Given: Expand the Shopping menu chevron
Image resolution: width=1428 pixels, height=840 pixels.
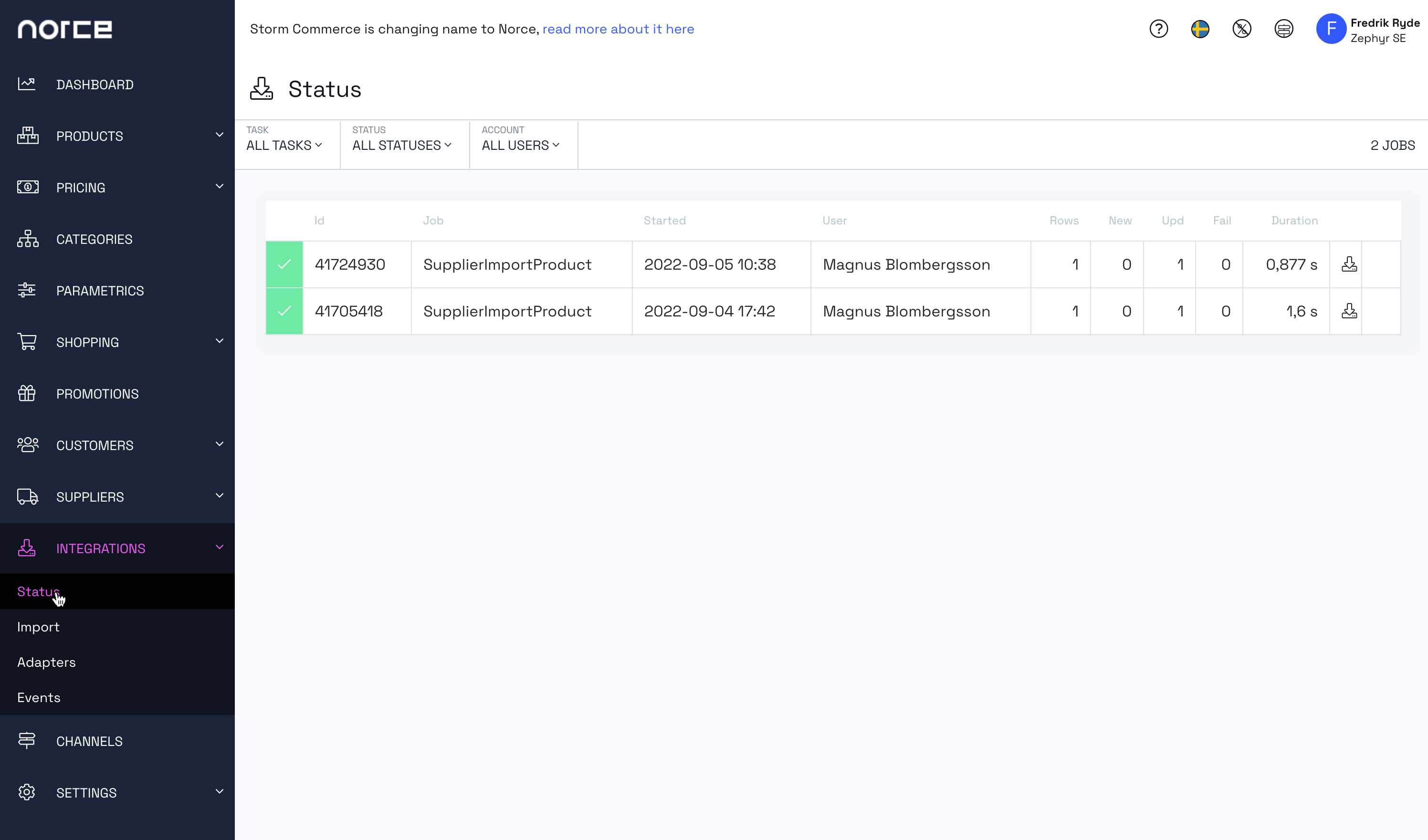Looking at the screenshot, I should point(219,341).
